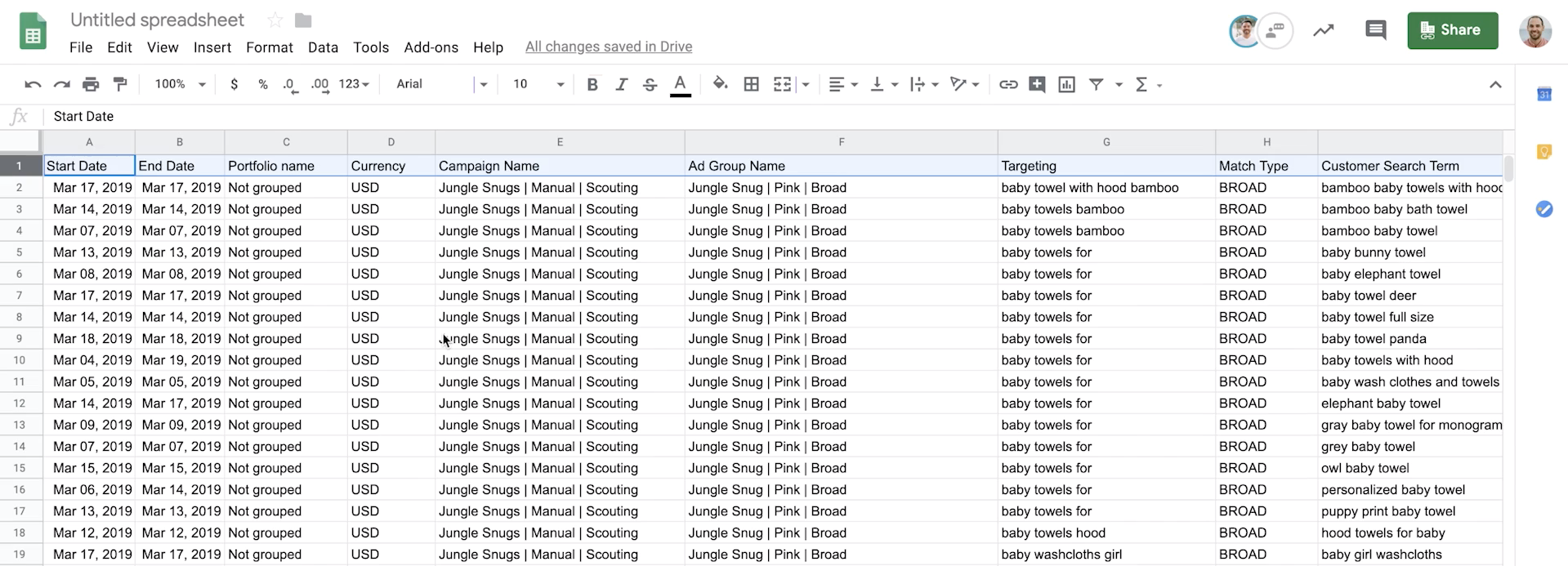Screen dimensions: 1568x566
Task: Print the spreadsheet using printer icon
Action: [91, 84]
